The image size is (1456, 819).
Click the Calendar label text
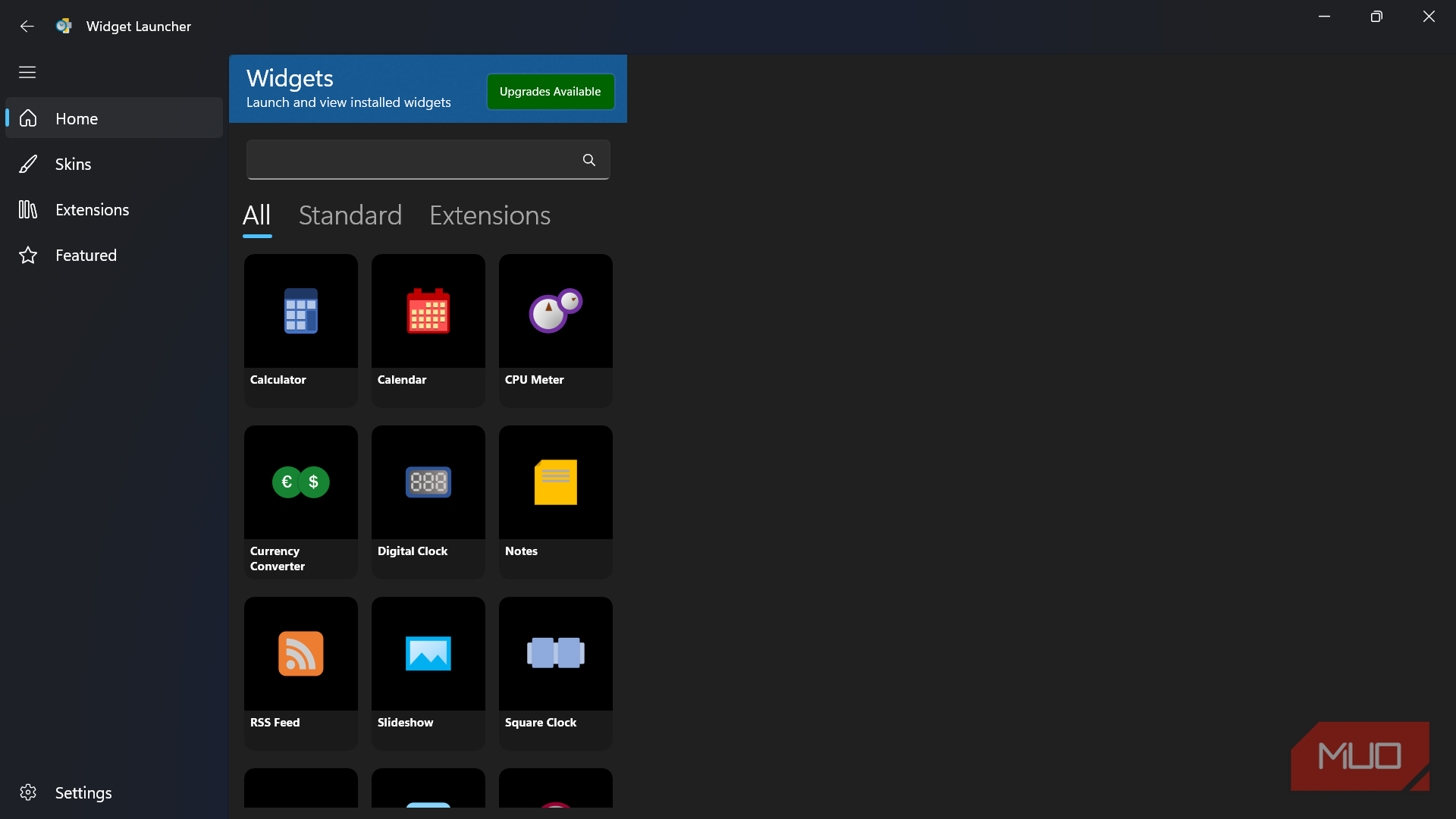pos(402,380)
